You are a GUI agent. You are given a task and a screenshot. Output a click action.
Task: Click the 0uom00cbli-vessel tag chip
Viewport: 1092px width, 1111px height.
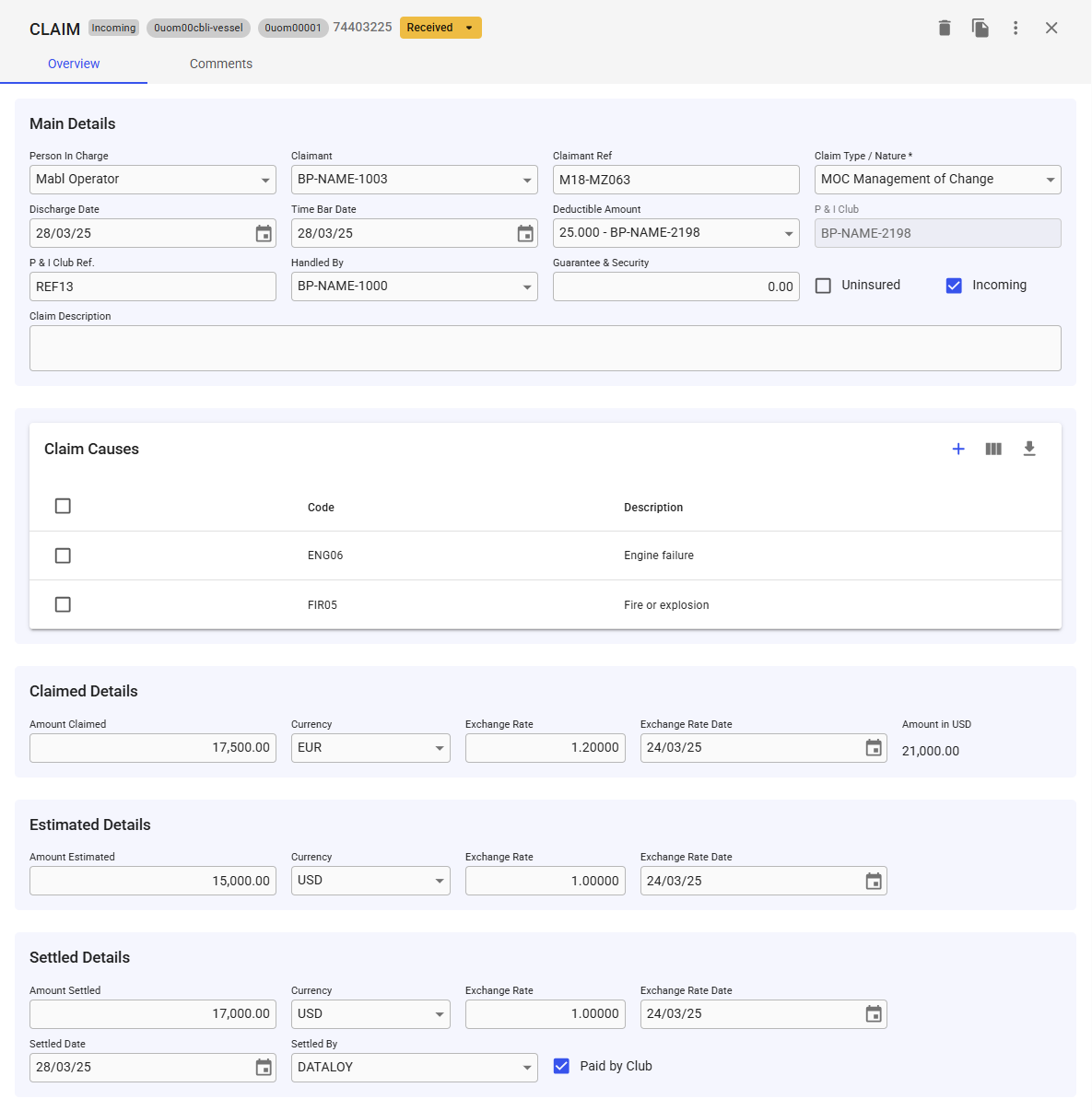198,28
